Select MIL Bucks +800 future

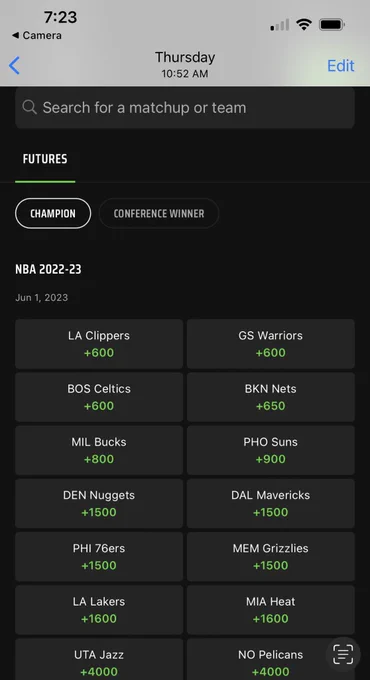[x=99, y=450]
